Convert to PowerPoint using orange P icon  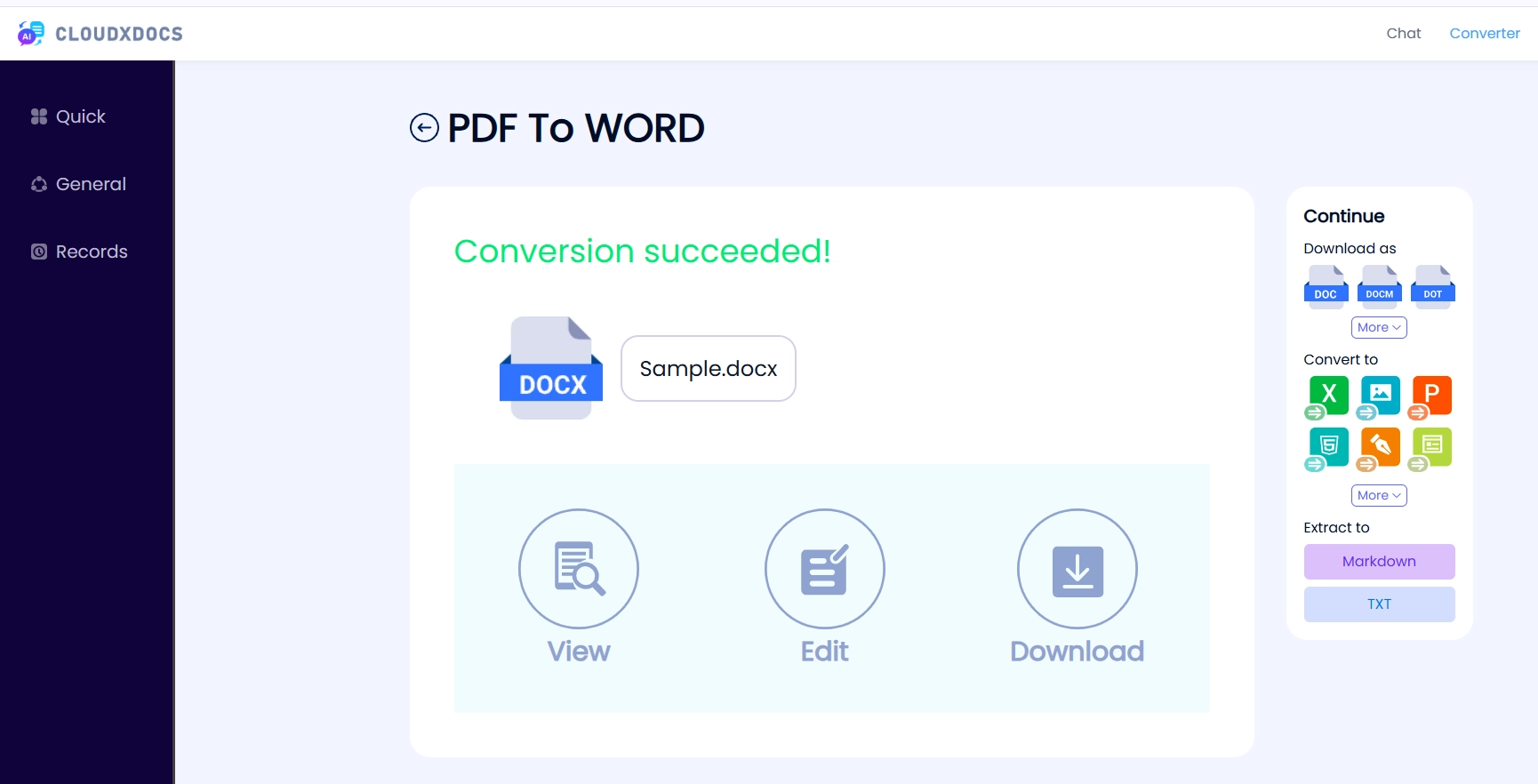point(1430,397)
